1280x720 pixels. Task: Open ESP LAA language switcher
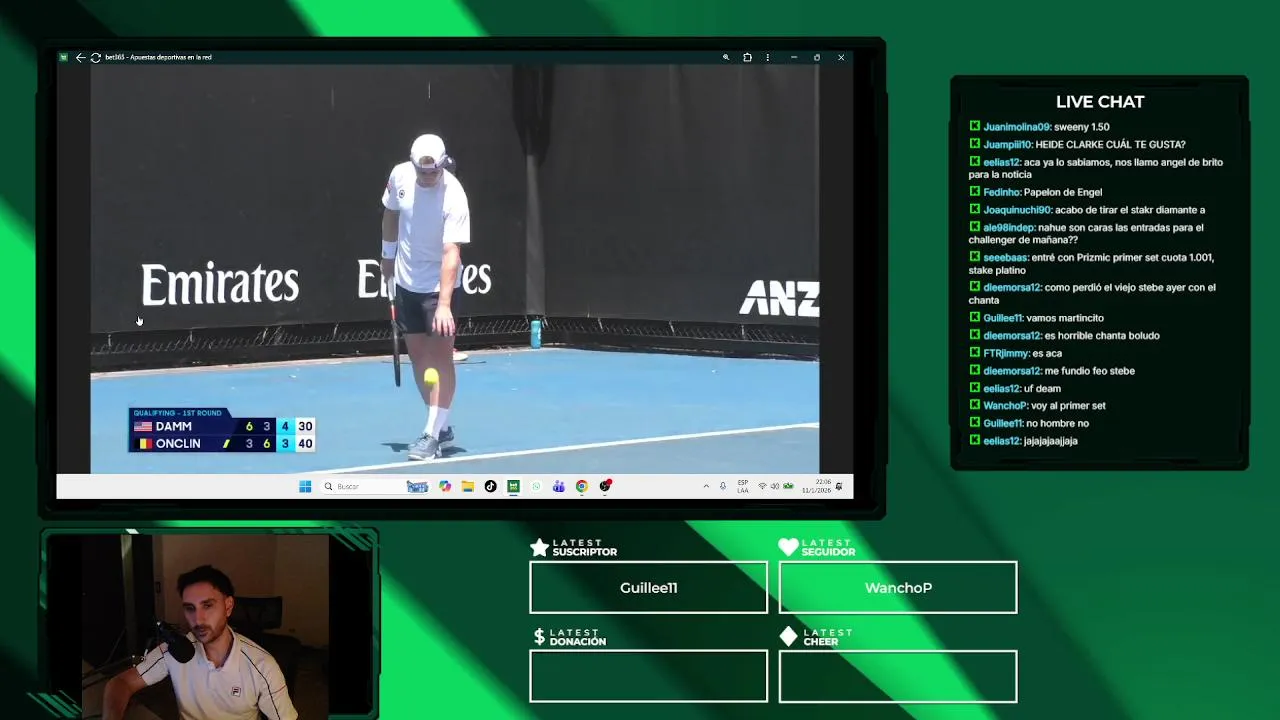point(743,486)
